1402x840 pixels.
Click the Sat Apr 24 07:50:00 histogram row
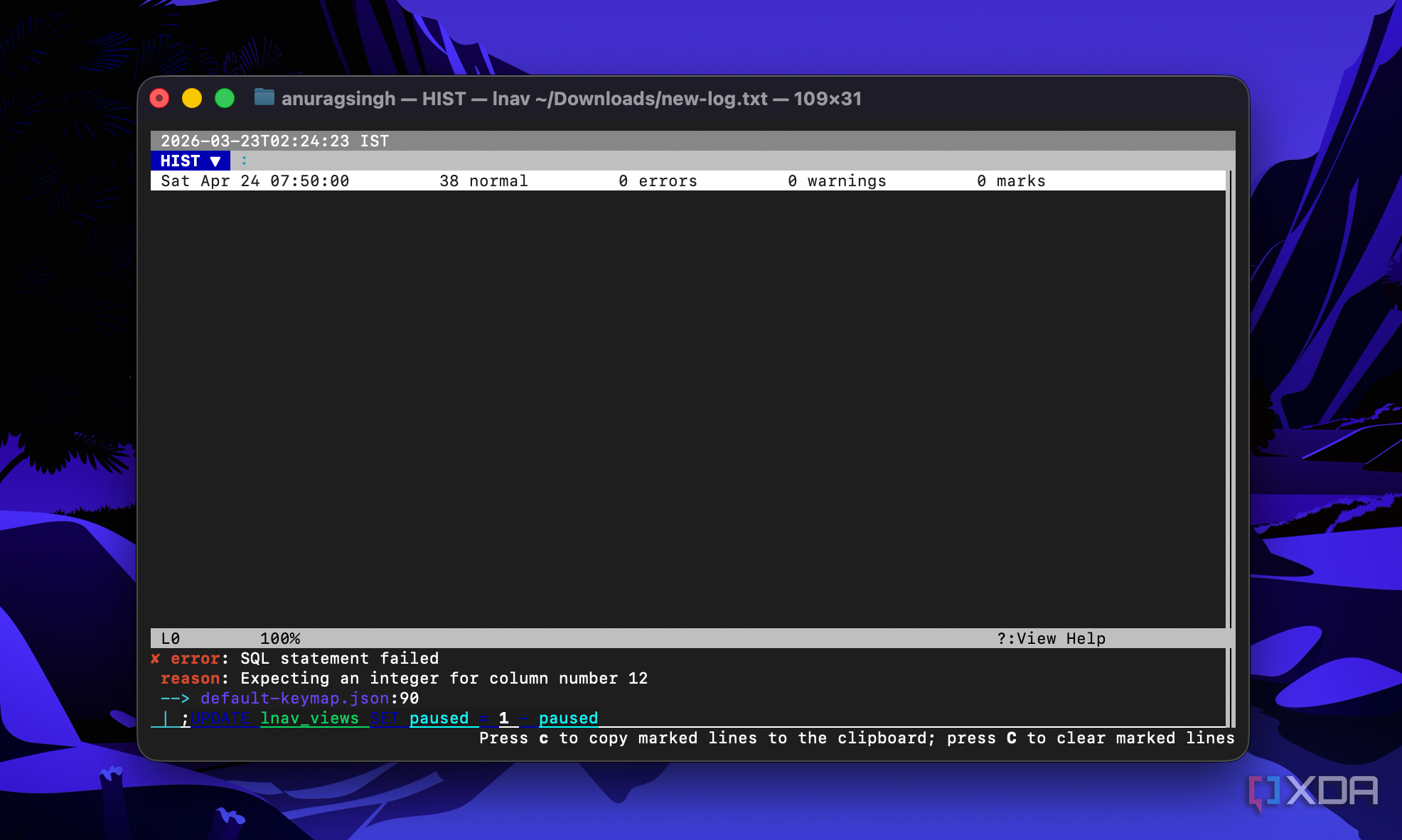click(688, 181)
